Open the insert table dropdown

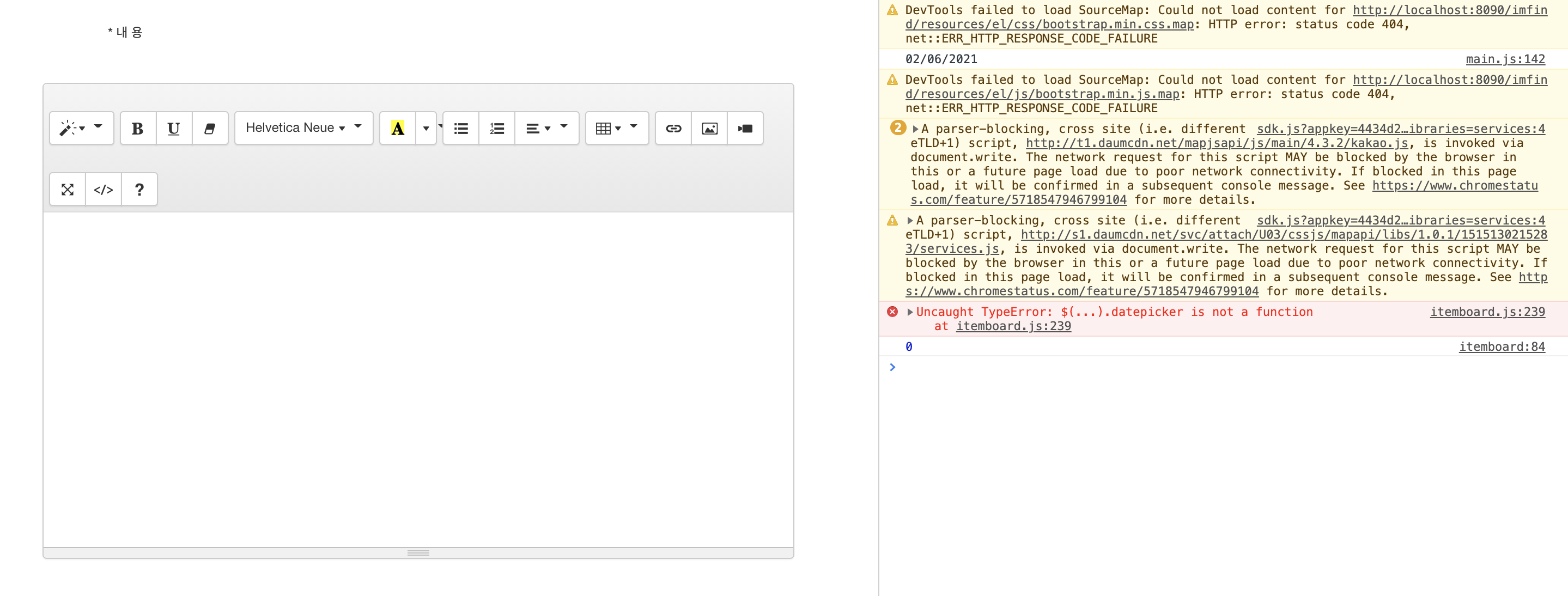point(617,128)
